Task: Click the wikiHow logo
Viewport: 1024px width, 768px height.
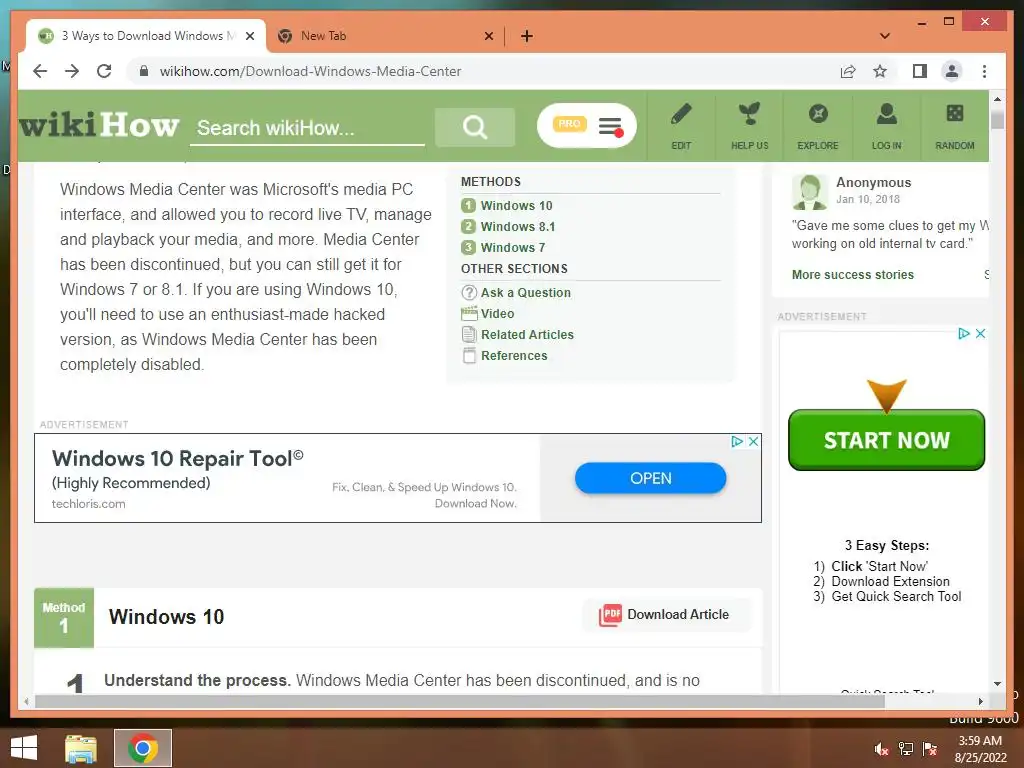Action: 99,124
